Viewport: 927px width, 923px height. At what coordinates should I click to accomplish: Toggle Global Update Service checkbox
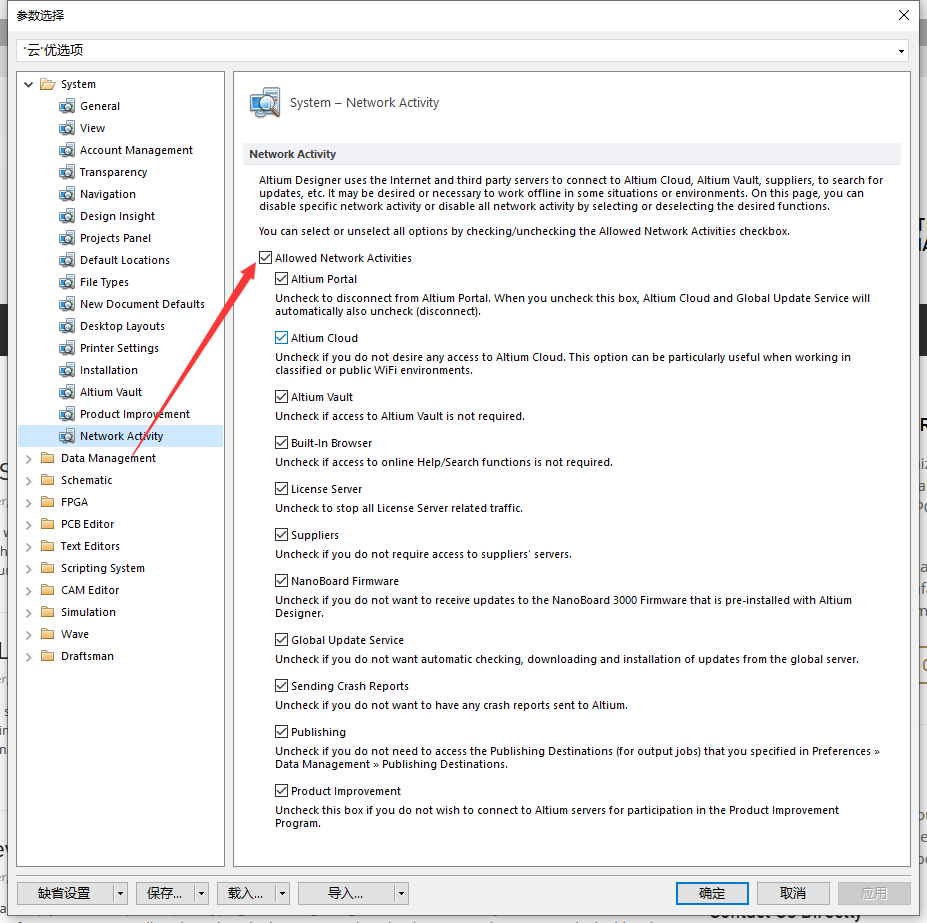point(281,640)
